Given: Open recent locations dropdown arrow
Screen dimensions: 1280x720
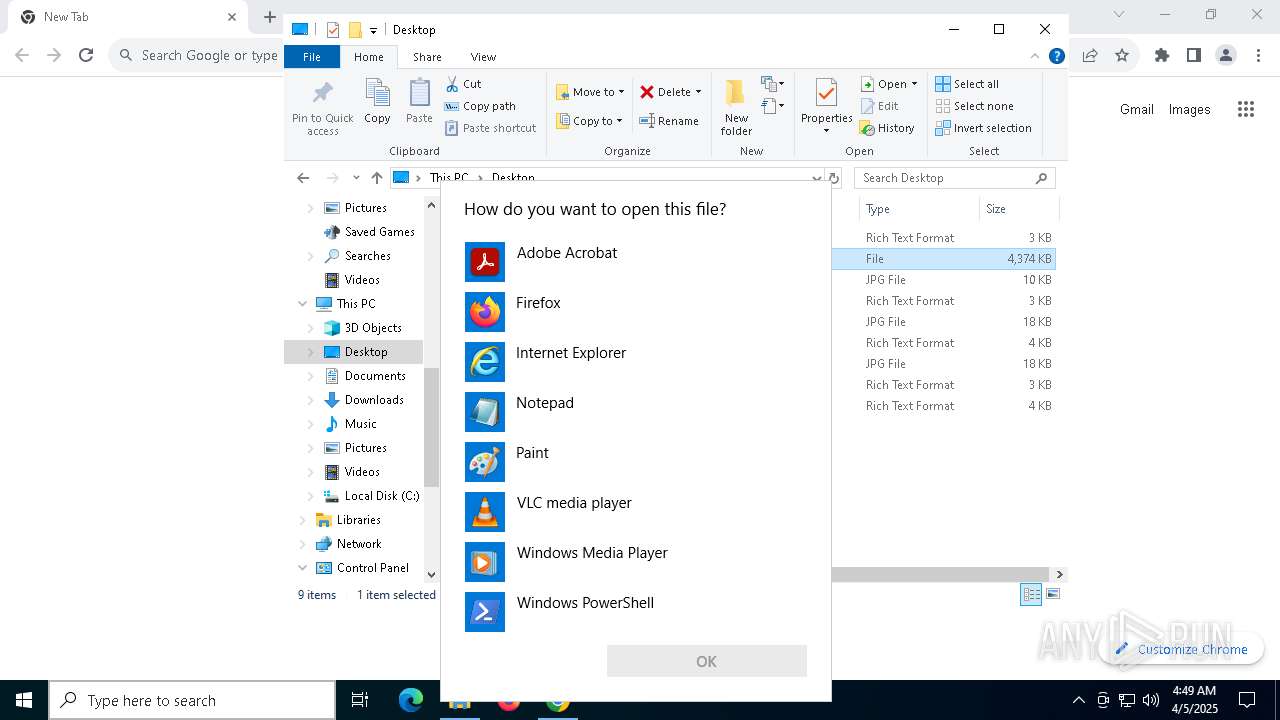Looking at the screenshot, I should coord(356,178).
